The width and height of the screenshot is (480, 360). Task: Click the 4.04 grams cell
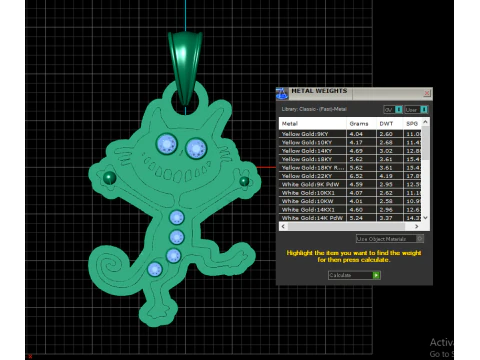[361, 134]
